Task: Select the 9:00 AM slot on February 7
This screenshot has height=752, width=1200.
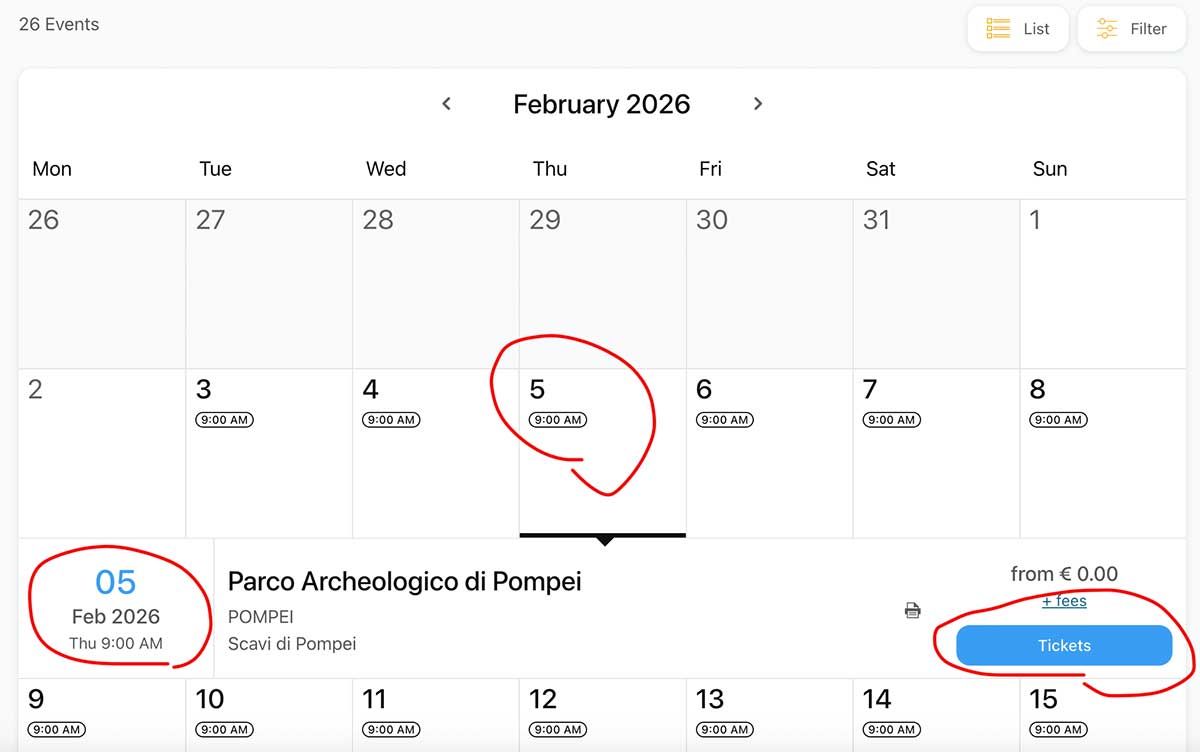Action: click(x=892, y=420)
